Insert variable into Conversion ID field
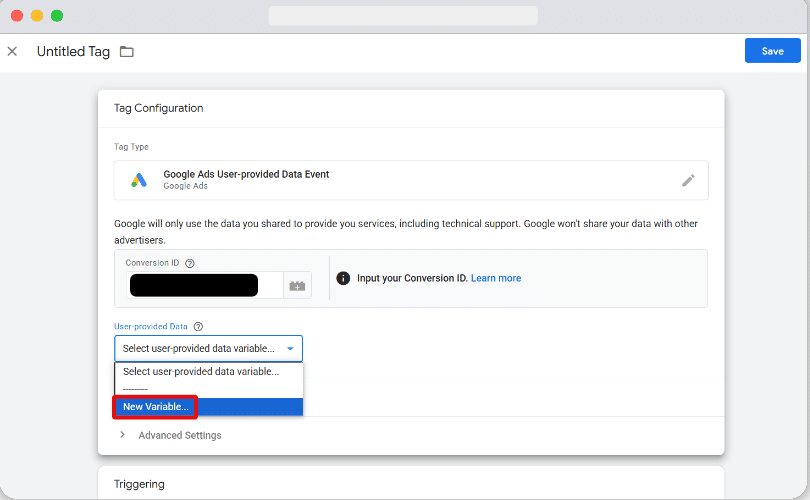Screen dimensions: 810x500 point(297,286)
